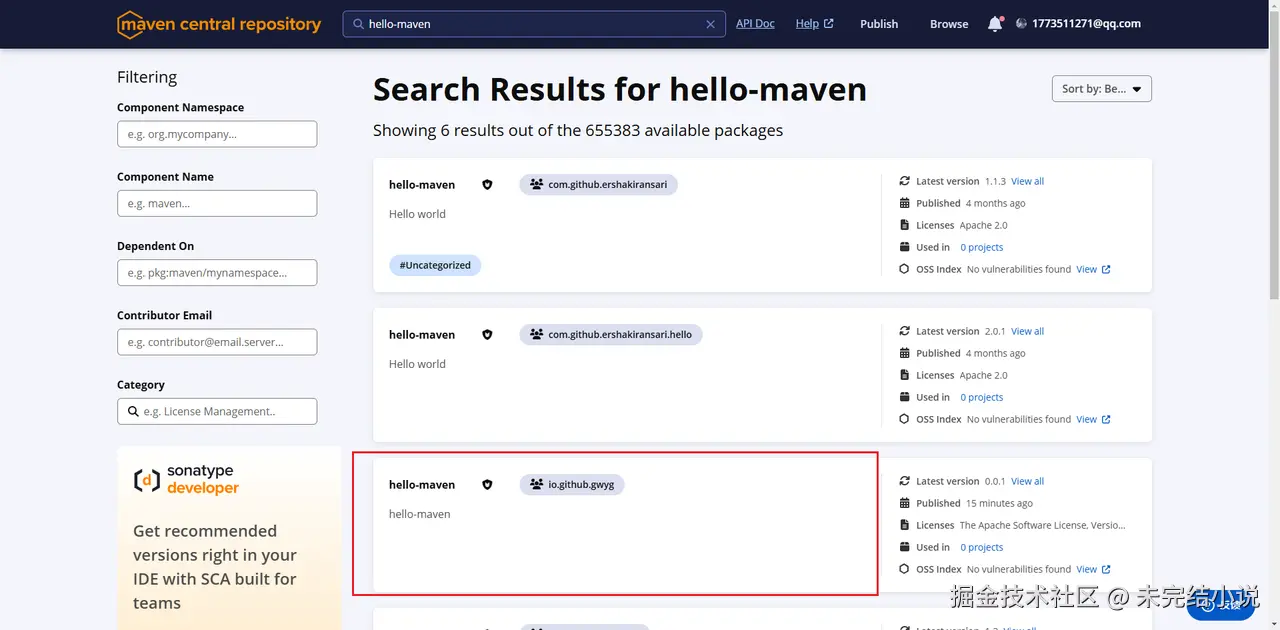
Task: Click the shield icon on com.github.ershakiransari.hello card
Action: point(487,335)
